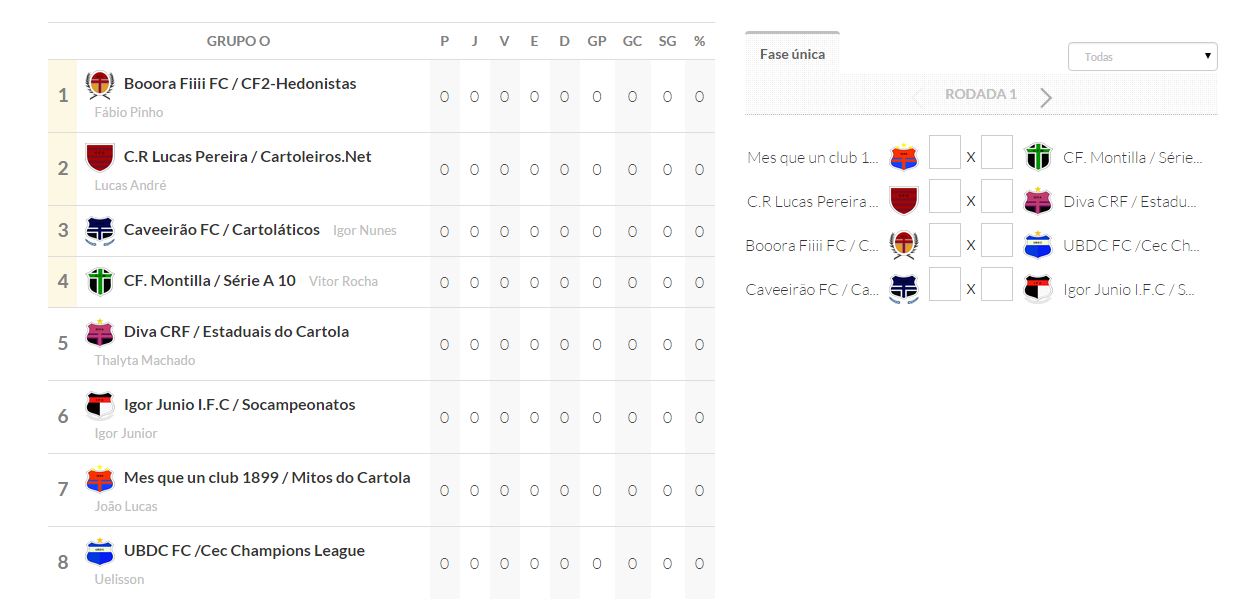The width and height of the screenshot is (1239, 605).
Task: Go to previous rodada with left chevron
Action: click(917, 97)
